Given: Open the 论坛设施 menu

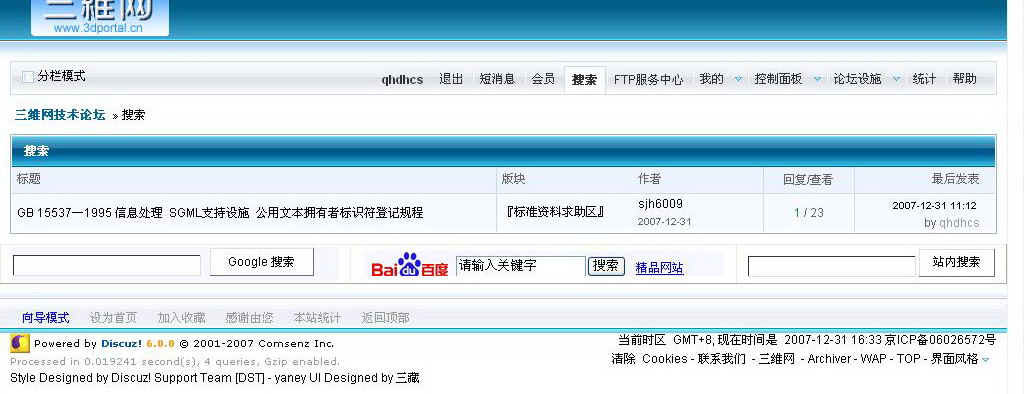Looking at the screenshot, I should pos(857,79).
